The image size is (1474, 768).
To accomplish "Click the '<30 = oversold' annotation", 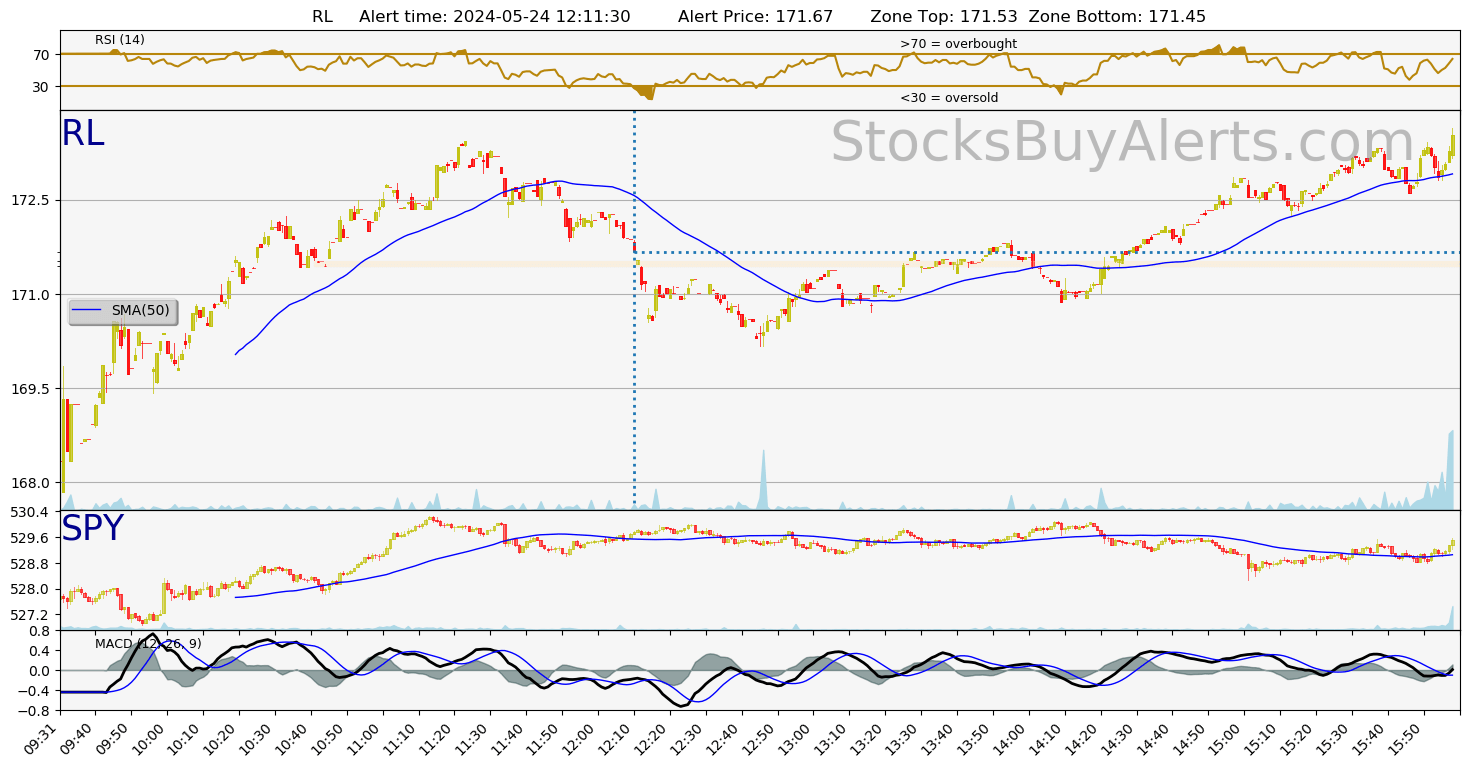I will (949, 98).
